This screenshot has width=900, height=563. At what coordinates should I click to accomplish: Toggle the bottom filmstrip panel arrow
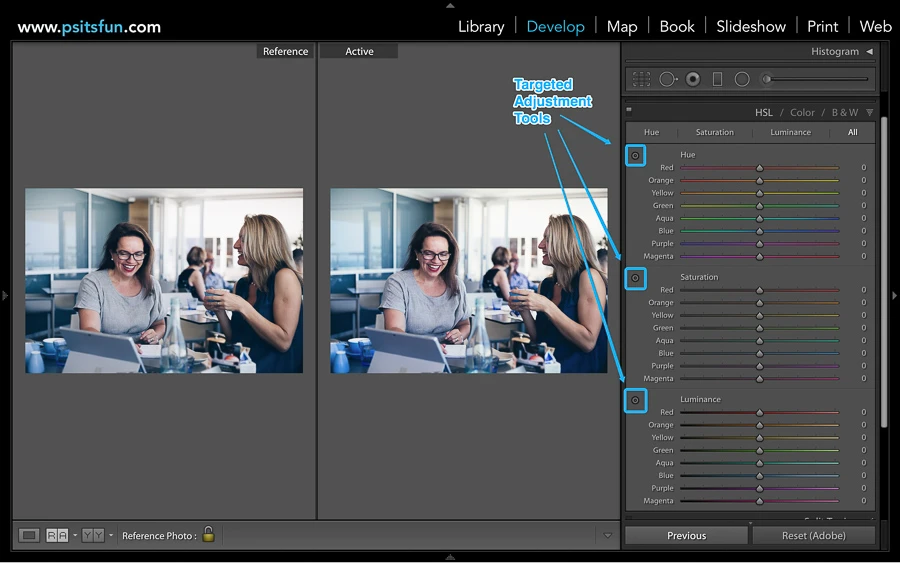pyautogui.click(x=450, y=557)
